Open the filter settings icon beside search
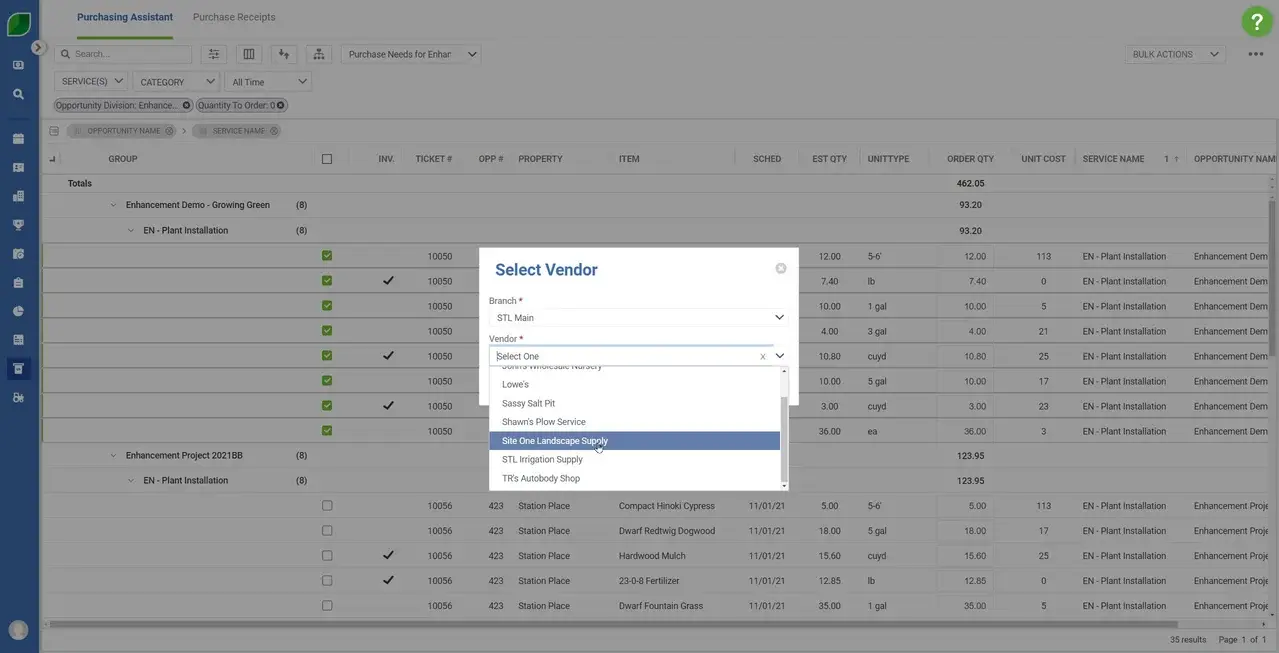Image resolution: width=1279 pixels, height=653 pixels. 213,54
